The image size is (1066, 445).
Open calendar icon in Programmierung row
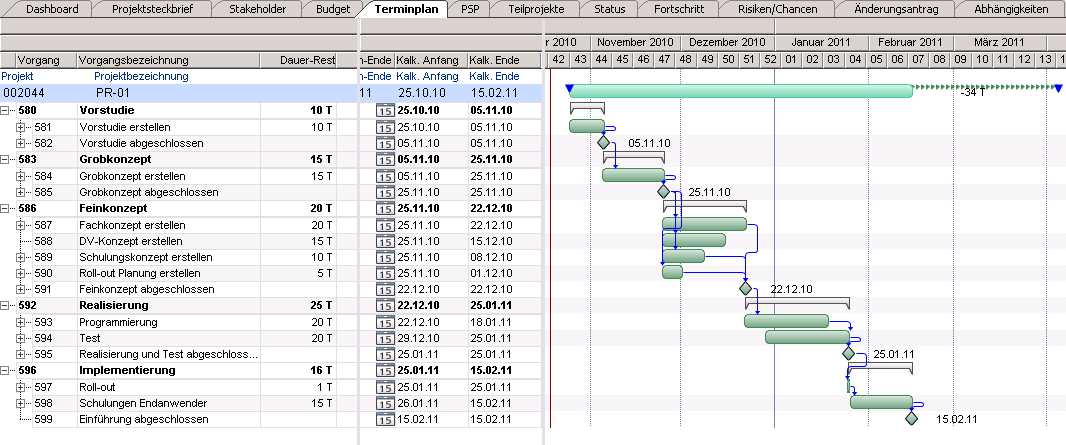(x=385, y=322)
